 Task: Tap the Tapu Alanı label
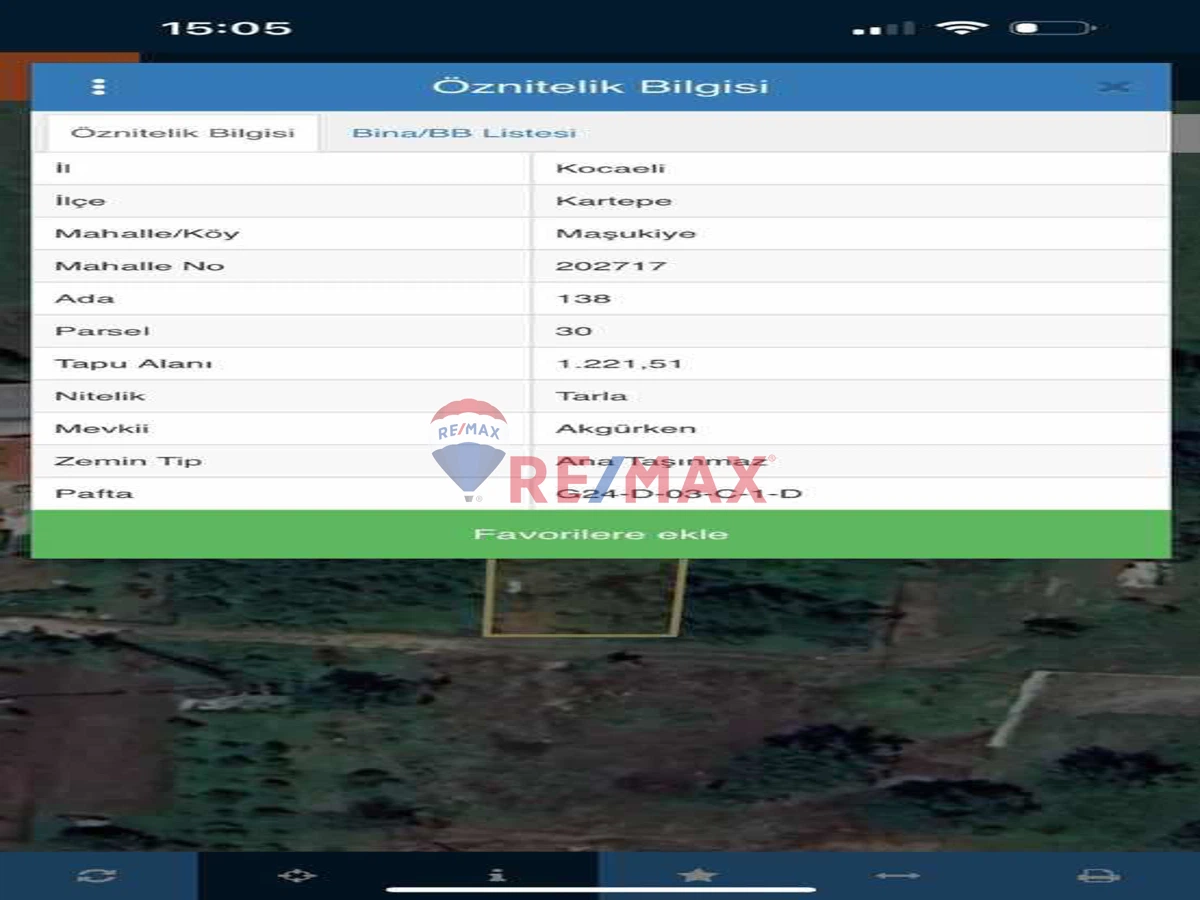coord(134,363)
